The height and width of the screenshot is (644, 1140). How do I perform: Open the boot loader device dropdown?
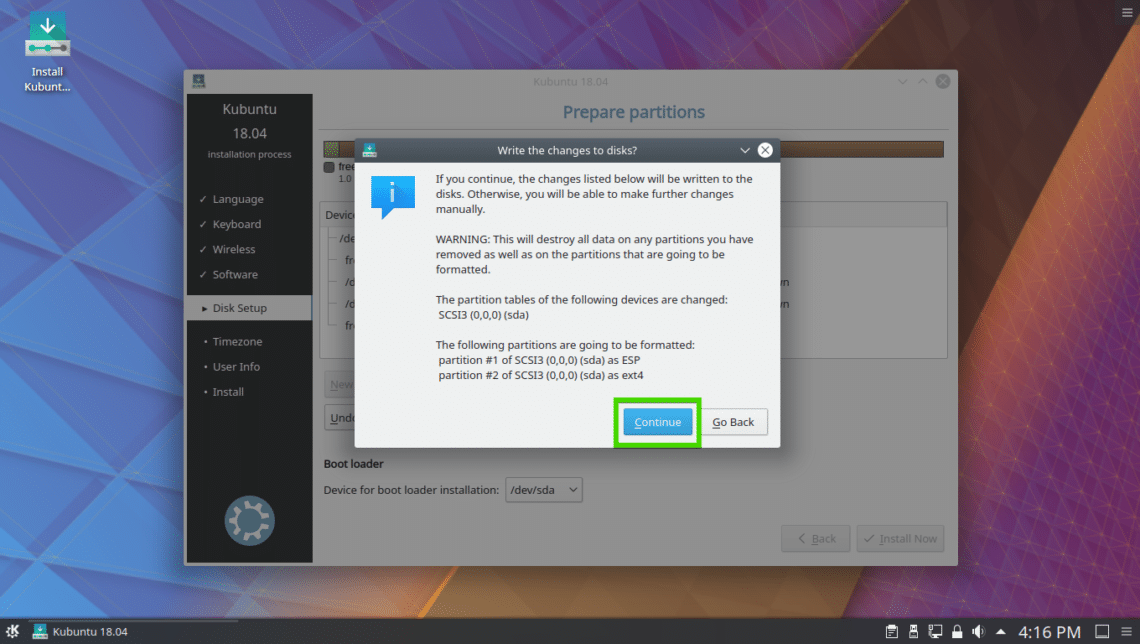pyautogui.click(x=544, y=490)
